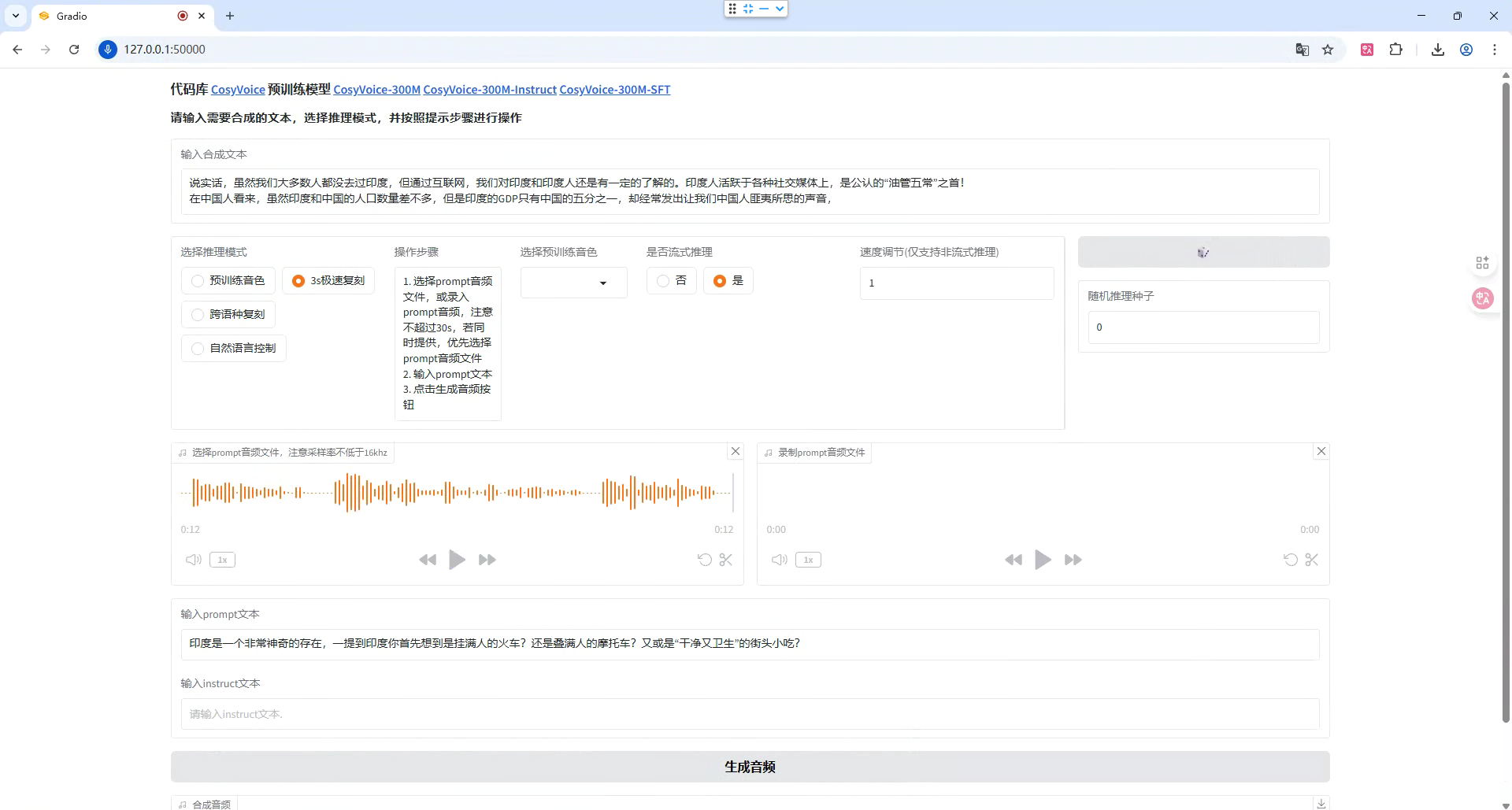
Task: Undo edits on recorded prompt audio
Action: (1291, 560)
